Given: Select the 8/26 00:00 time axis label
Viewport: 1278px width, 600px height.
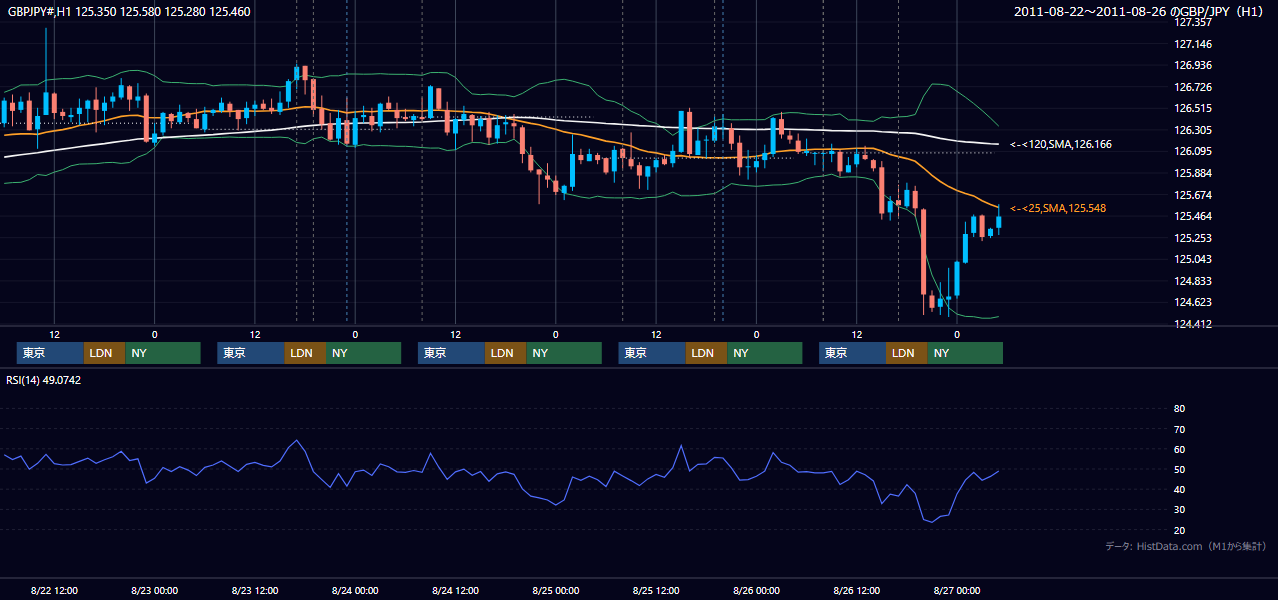Looking at the screenshot, I should (756, 590).
